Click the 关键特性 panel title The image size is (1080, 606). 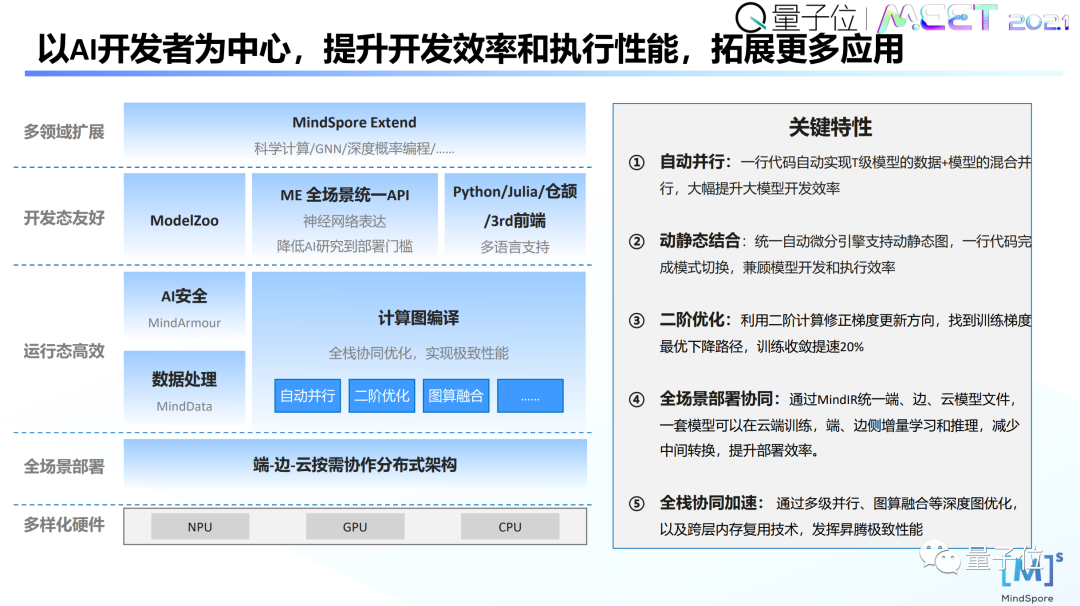pyautogui.click(x=830, y=127)
